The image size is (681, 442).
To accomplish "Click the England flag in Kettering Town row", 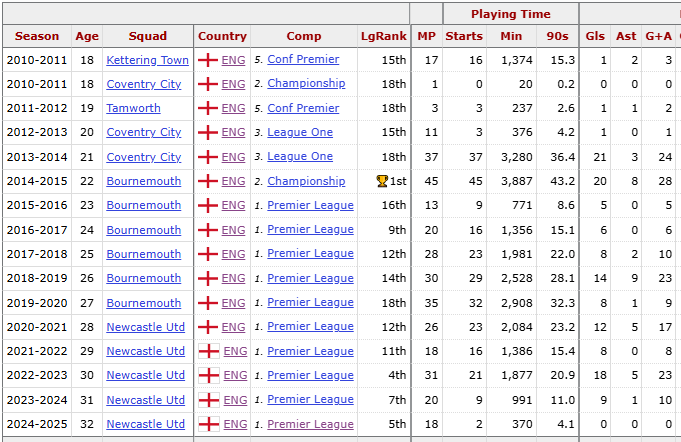I will point(208,60).
